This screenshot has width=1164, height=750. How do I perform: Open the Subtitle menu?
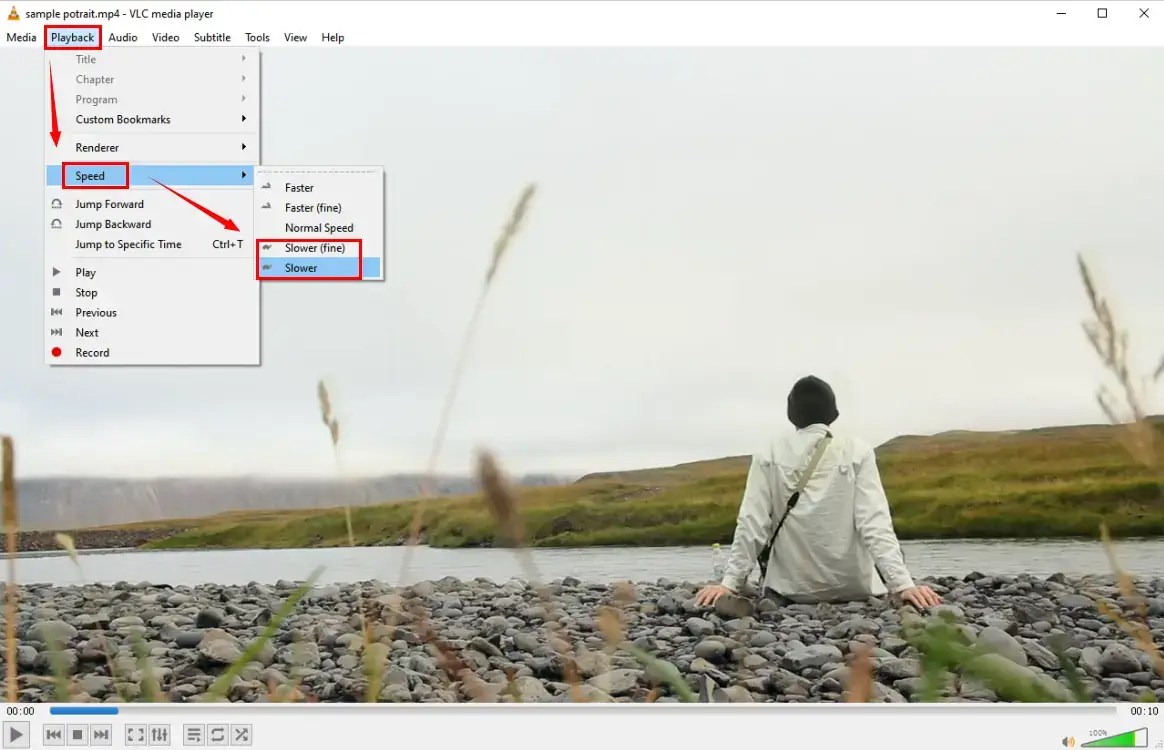[x=211, y=37]
